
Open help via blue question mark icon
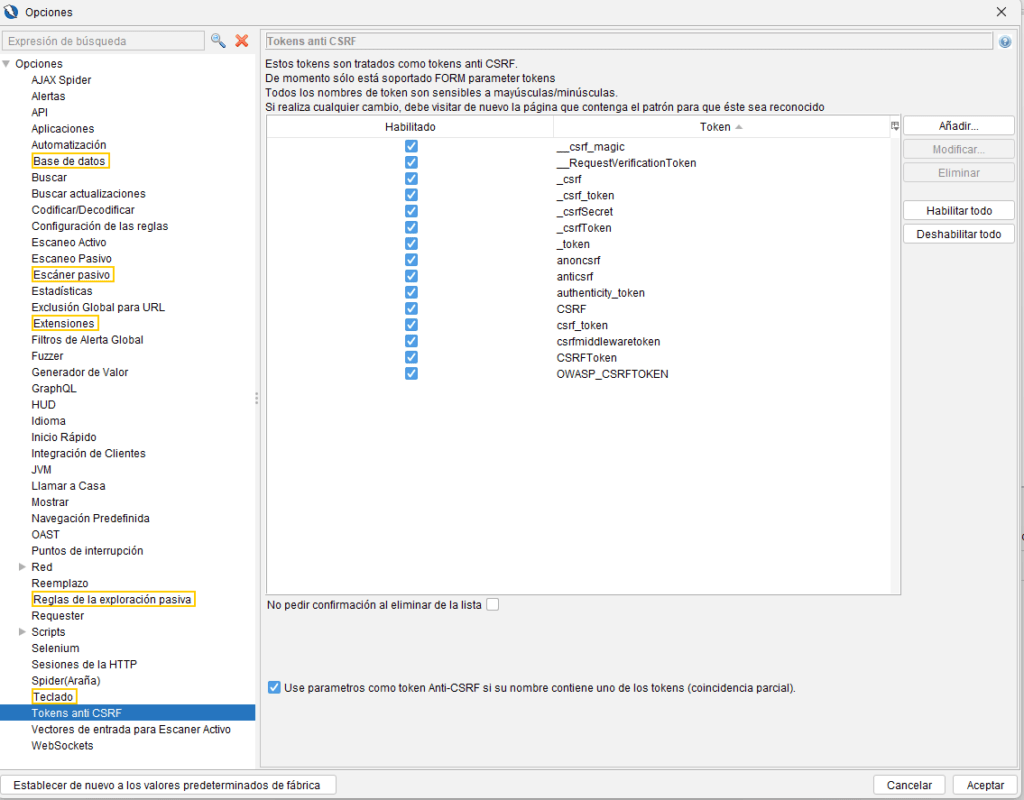click(1004, 42)
